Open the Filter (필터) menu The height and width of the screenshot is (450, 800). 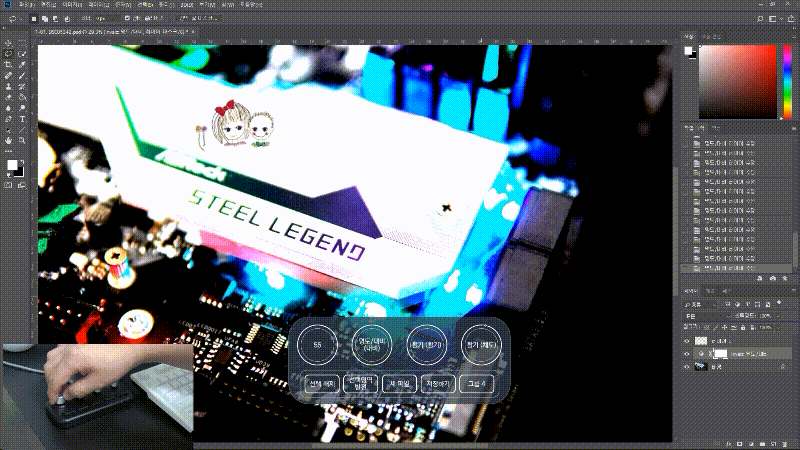coord(166,5)
